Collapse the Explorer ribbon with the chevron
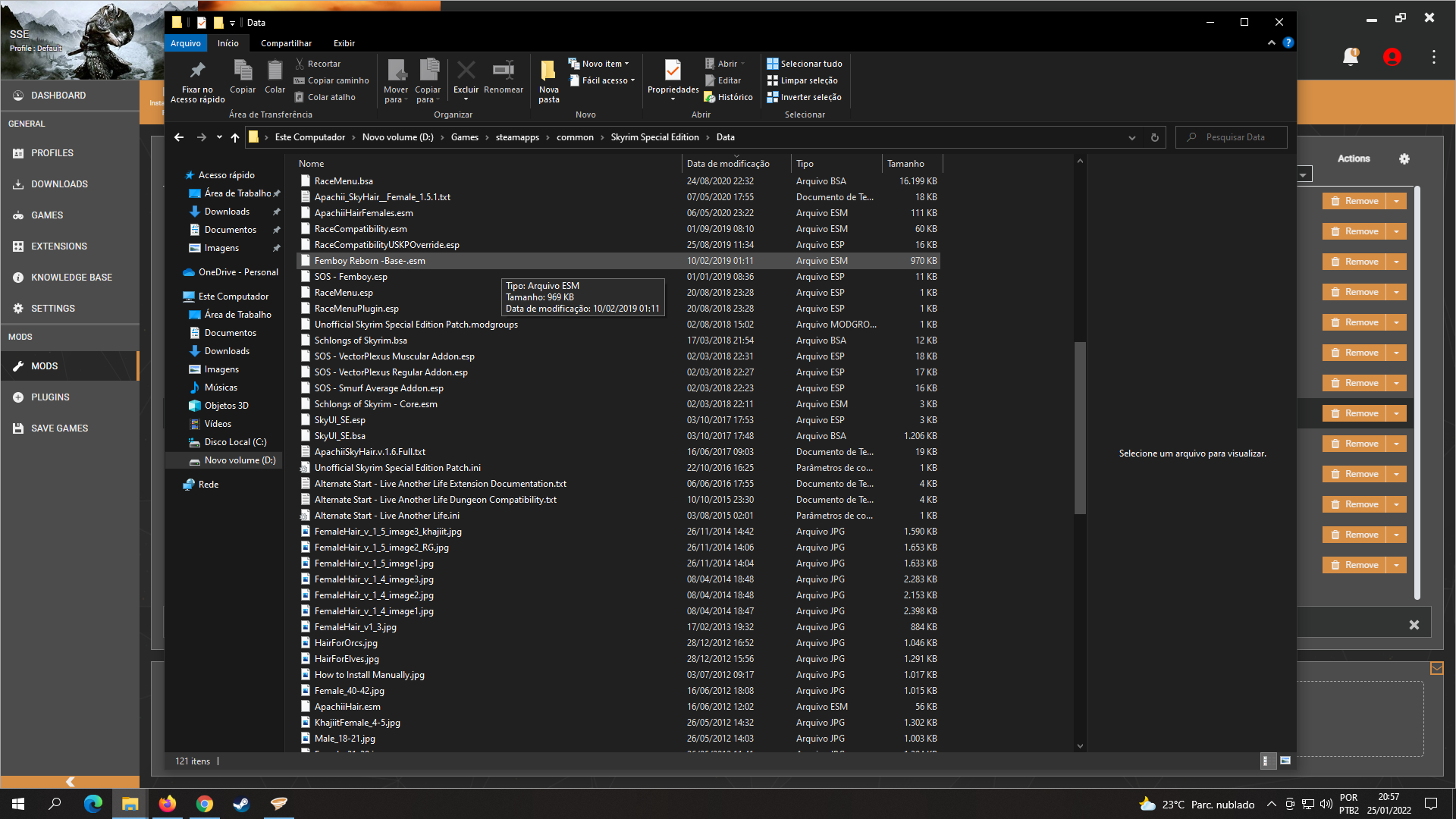The image size is (1456, 819). click(1271, 43)
